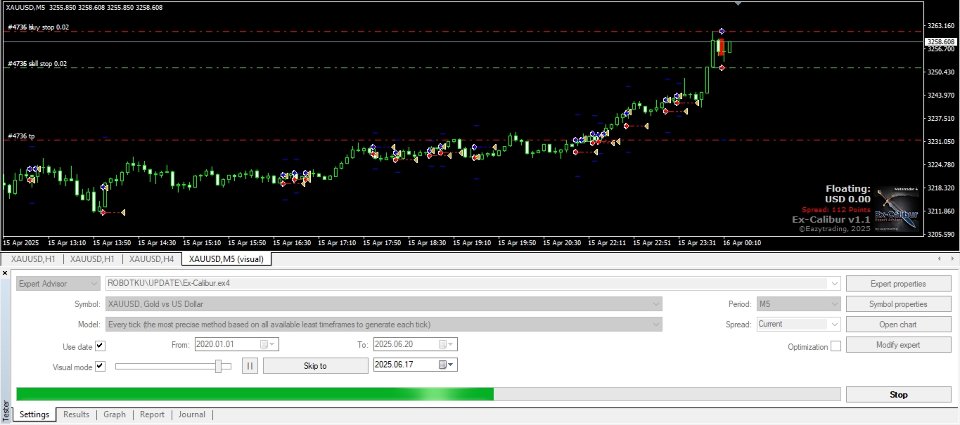Click the Spread 112 Points text

(x=836, y=209)
